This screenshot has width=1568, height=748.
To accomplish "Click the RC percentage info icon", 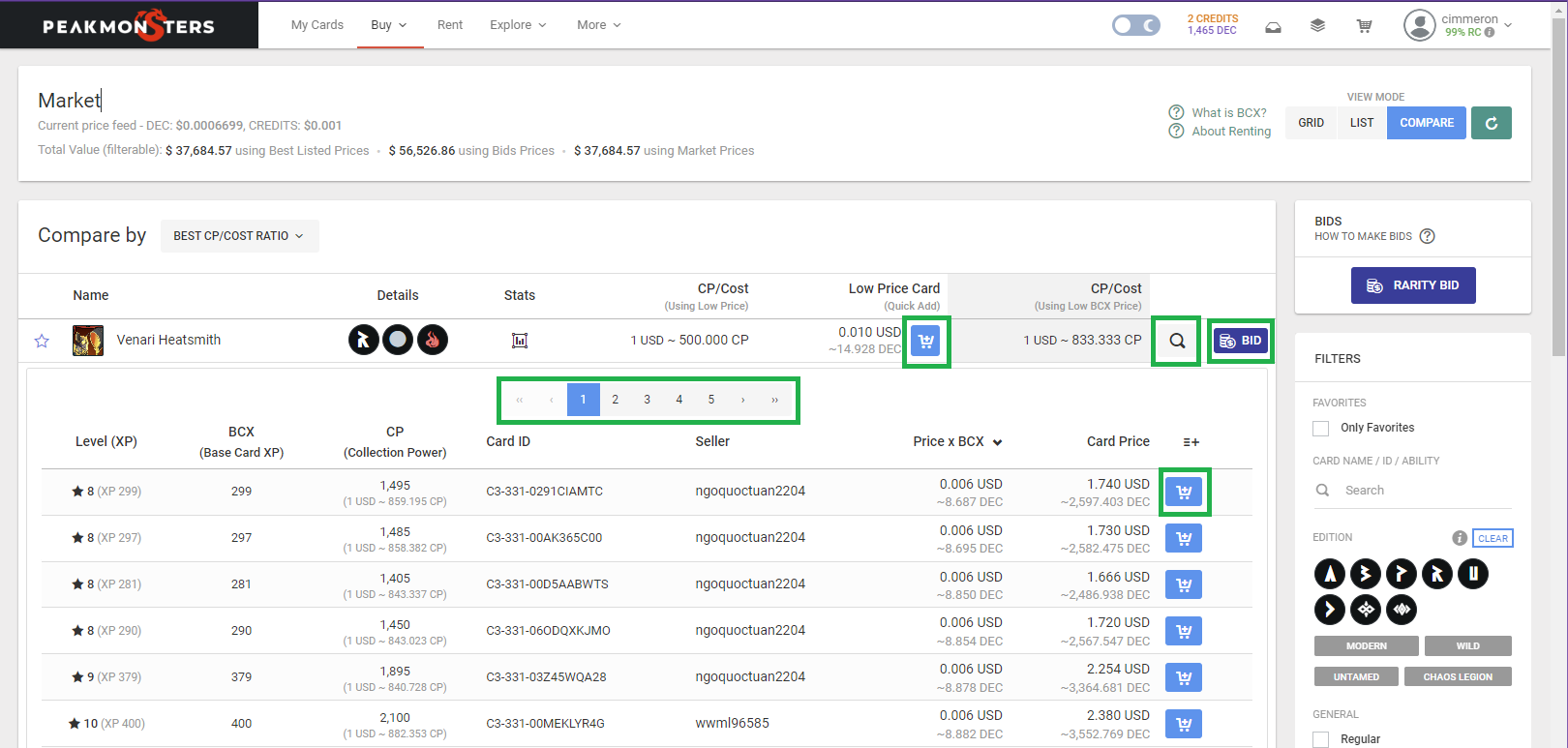I will [1490, 32].
